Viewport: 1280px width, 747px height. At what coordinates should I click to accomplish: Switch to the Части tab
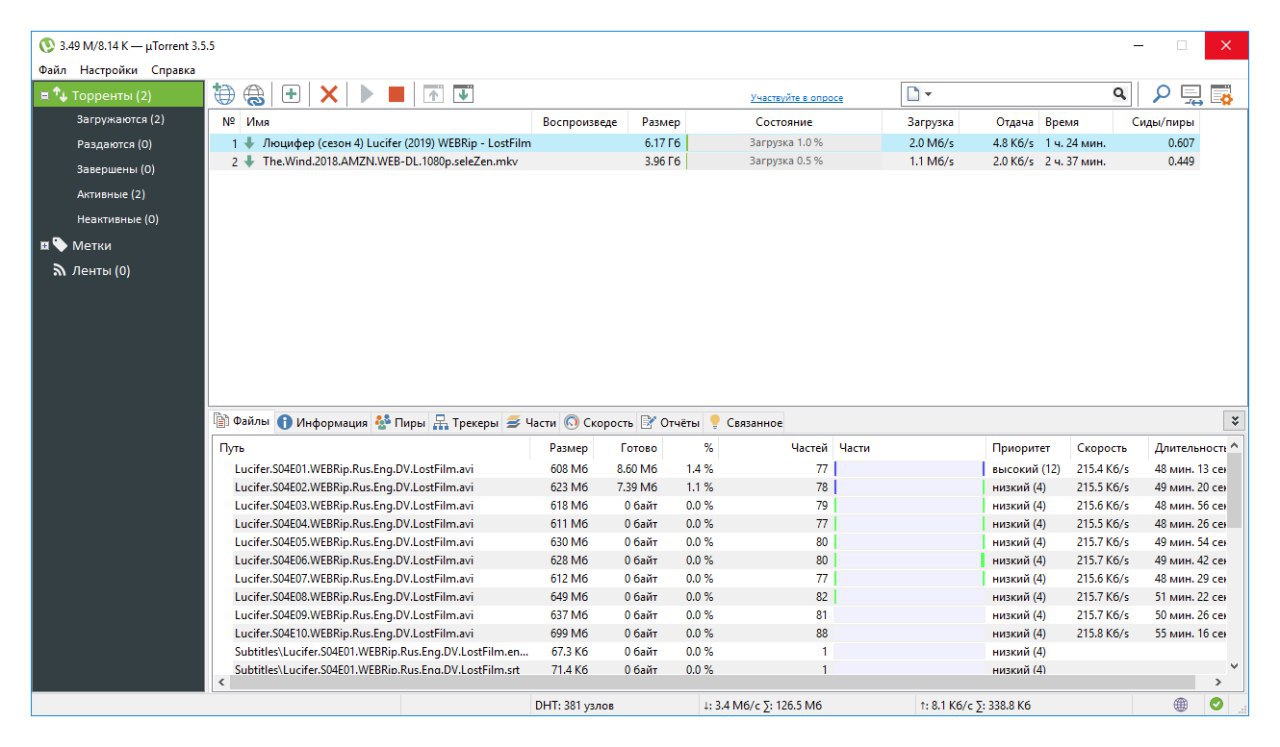pos(531,423)
